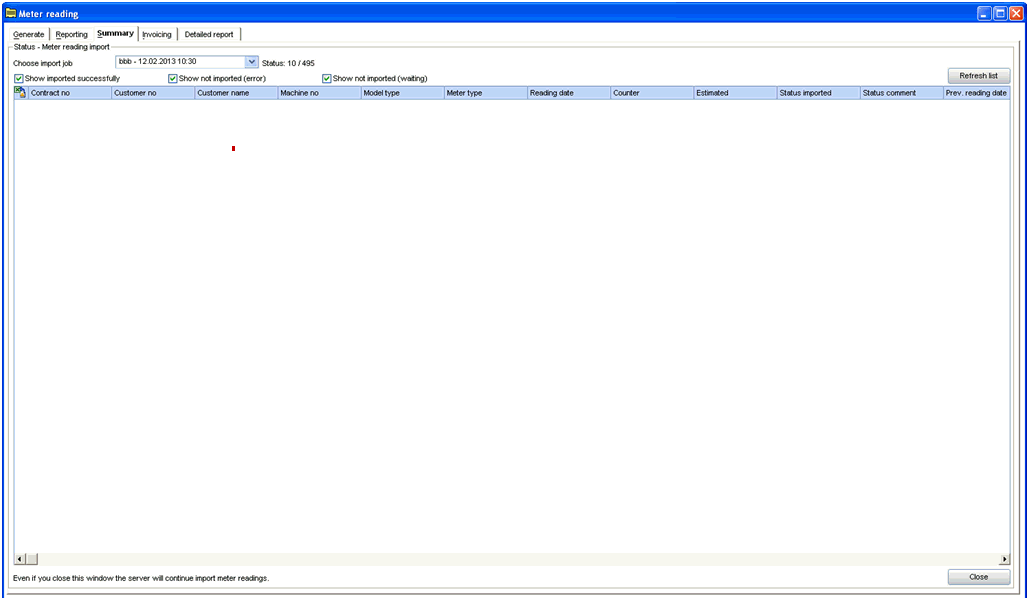The height and width of the screenshot is (600, 1028).
Task: Uncheck Show not imported (error)
Action: tap(173, 78)
